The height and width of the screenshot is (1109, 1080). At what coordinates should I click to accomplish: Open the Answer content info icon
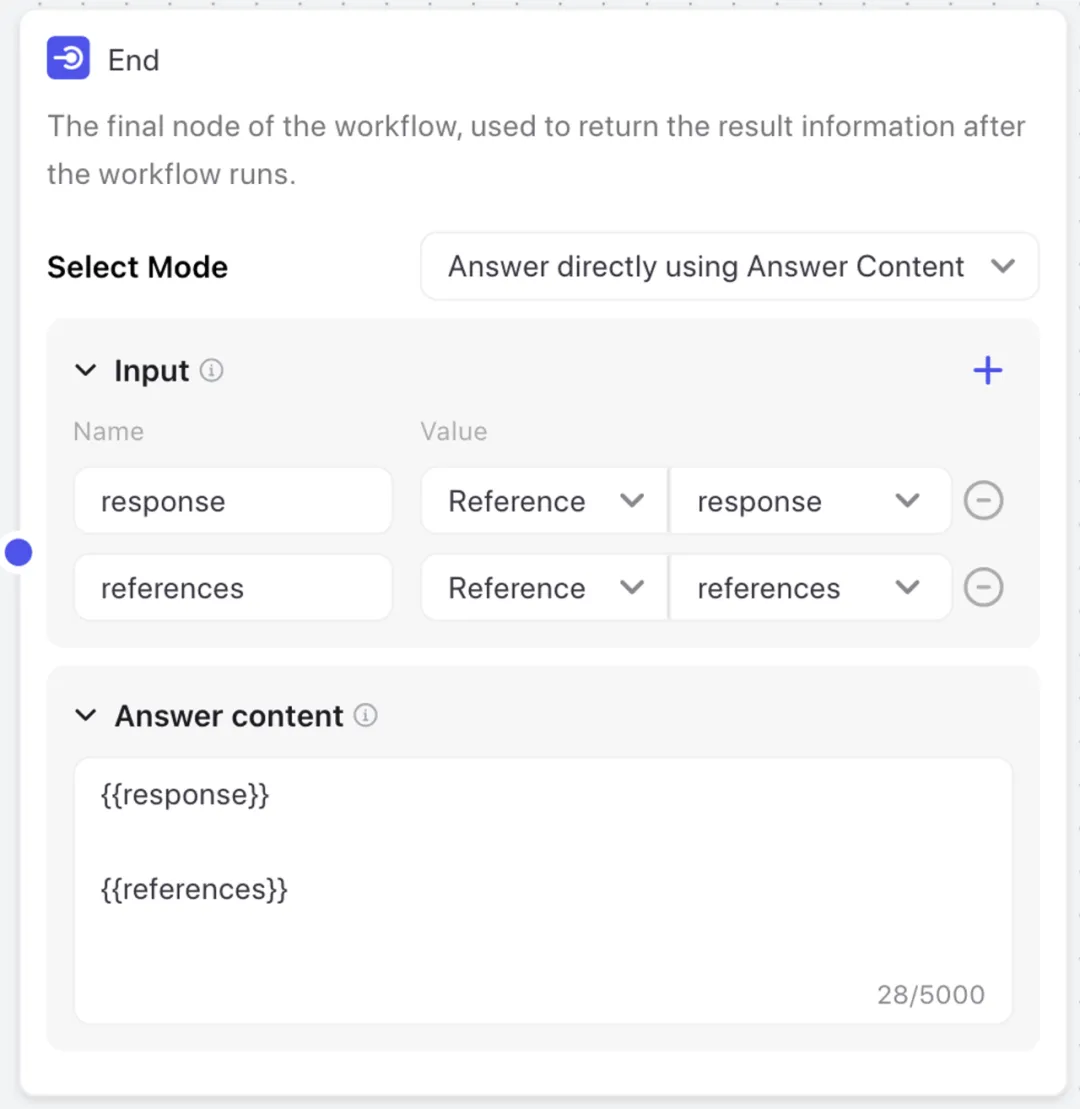(366, 715)
